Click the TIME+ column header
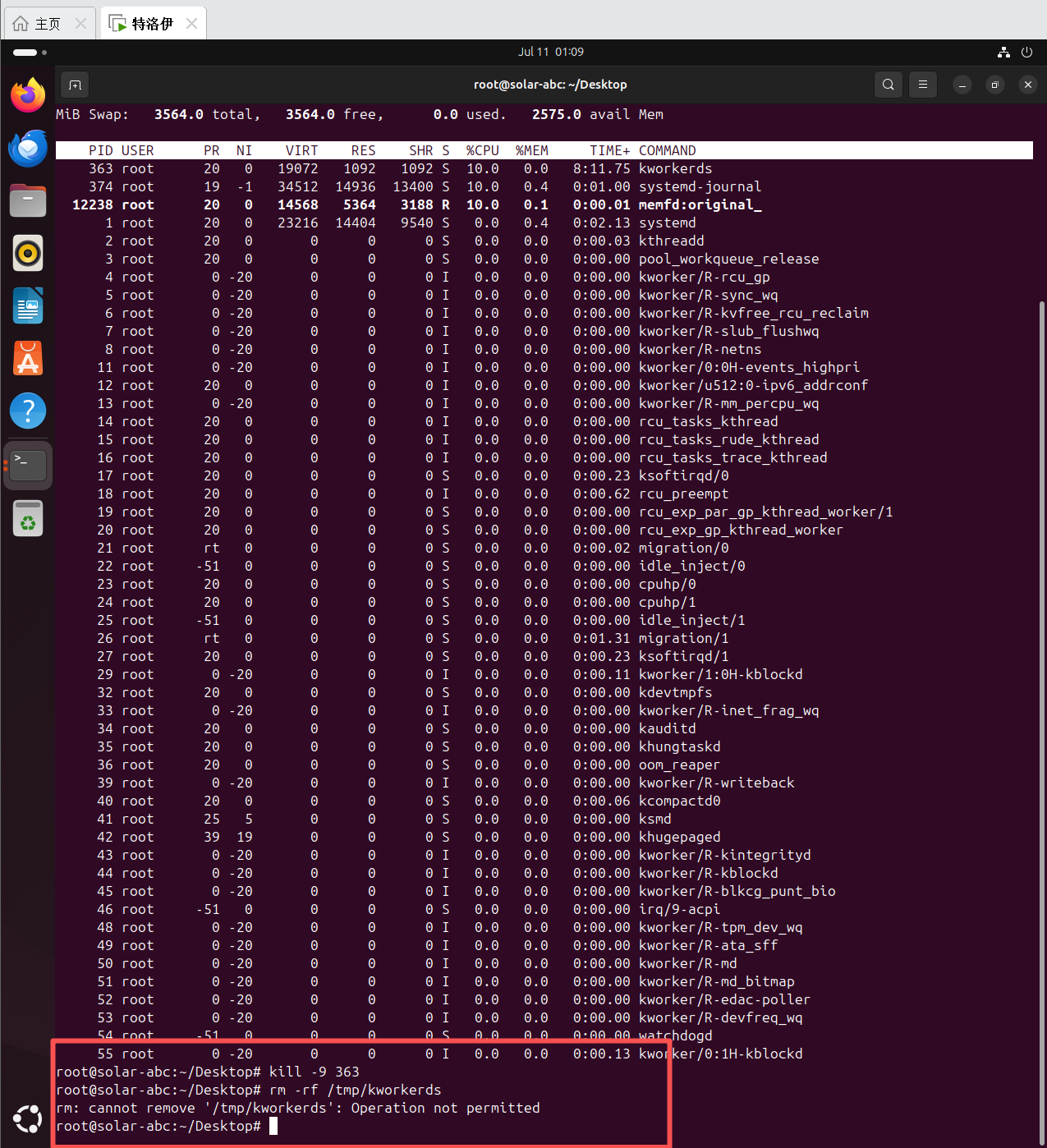Screen dimensions: 1047x1148 tap(610, 150)
